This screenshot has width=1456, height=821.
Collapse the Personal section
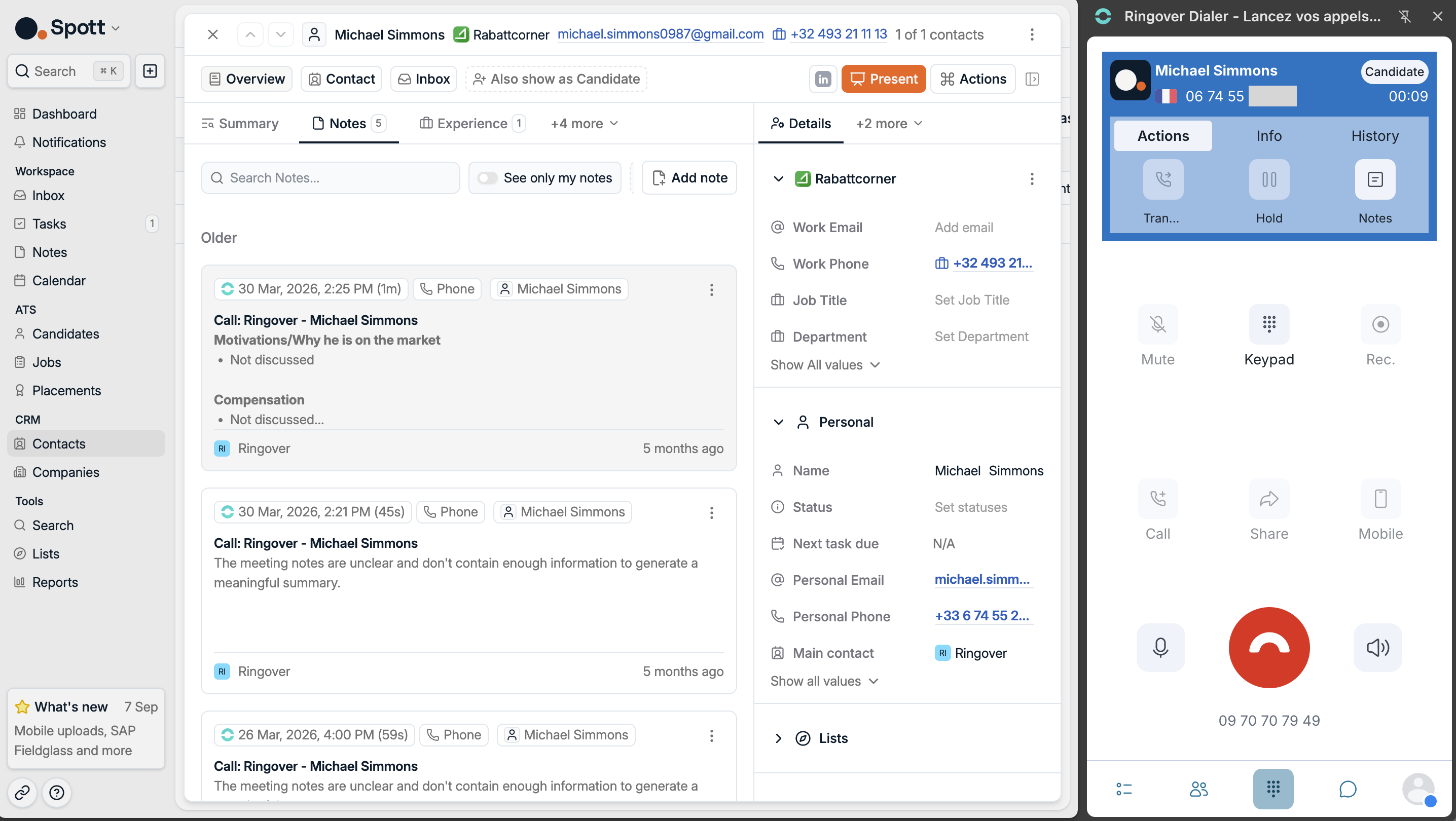[x=778, y=422]
